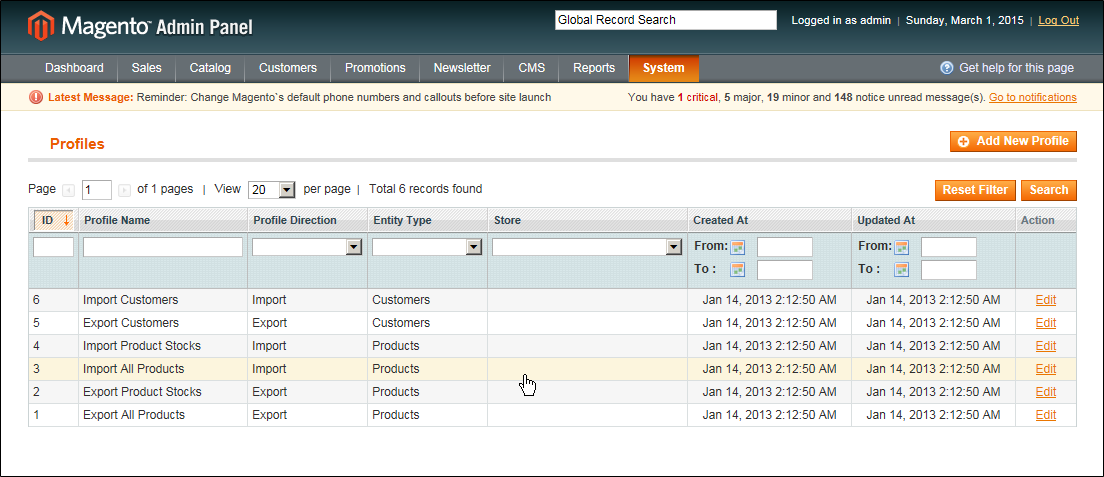The height and width of the screenshot is (477, 1104).
Task: Open the Customers menu
Action: 288,68
